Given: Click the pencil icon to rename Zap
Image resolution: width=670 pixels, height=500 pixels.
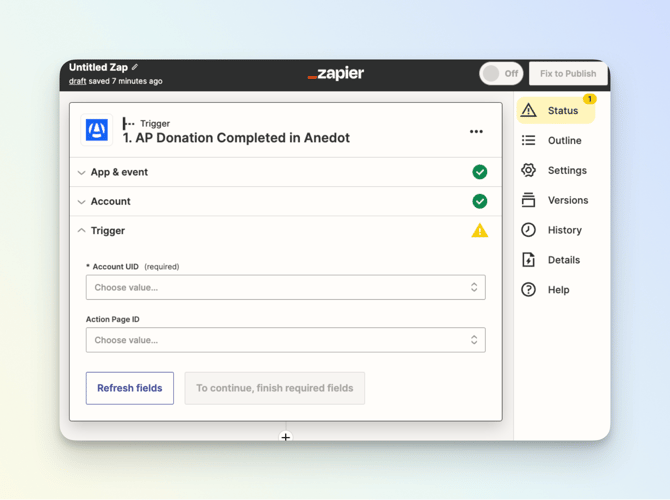Looking at the screenshot, I should pos(135,67).
